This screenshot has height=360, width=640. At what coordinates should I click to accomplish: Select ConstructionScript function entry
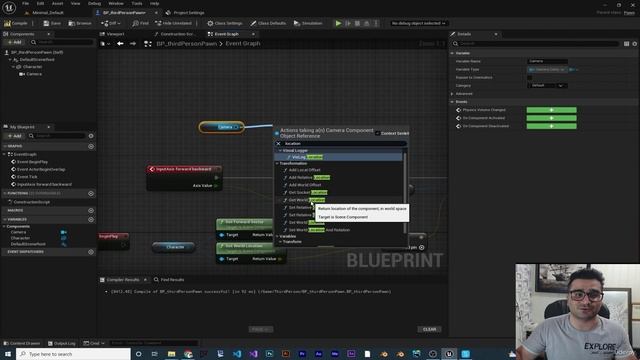pos(31,202)
